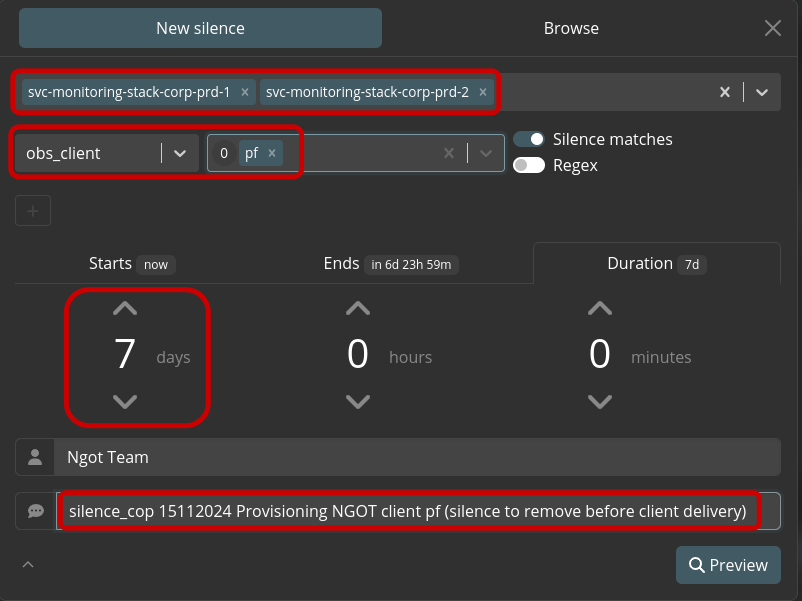Select the Duration 7d tab
The image size is (802, 601).
[657, 264]
